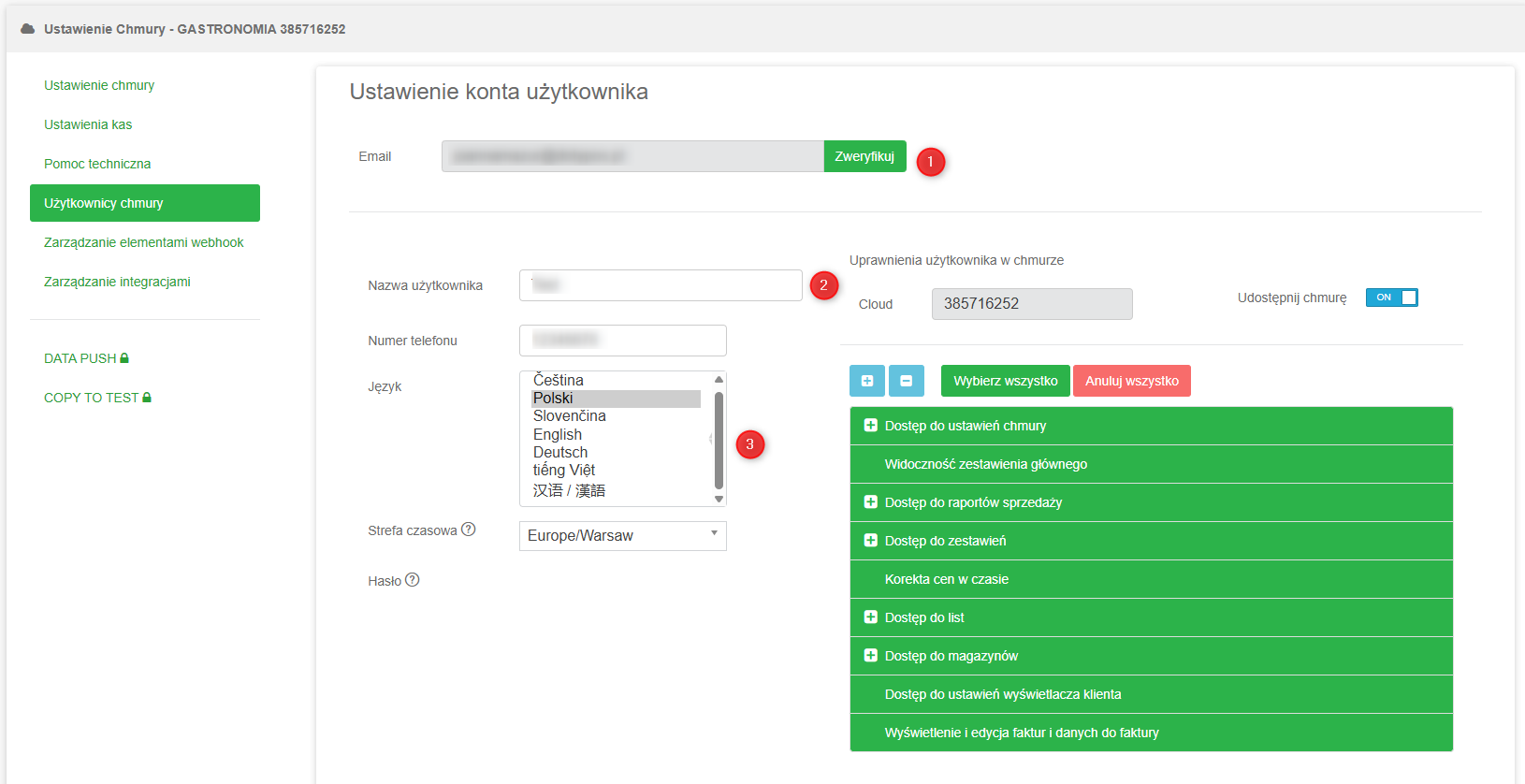This screenshot has height=784, width=1525.
Task: Click the blue collapse-all minus icon
Action: (906, 381)
